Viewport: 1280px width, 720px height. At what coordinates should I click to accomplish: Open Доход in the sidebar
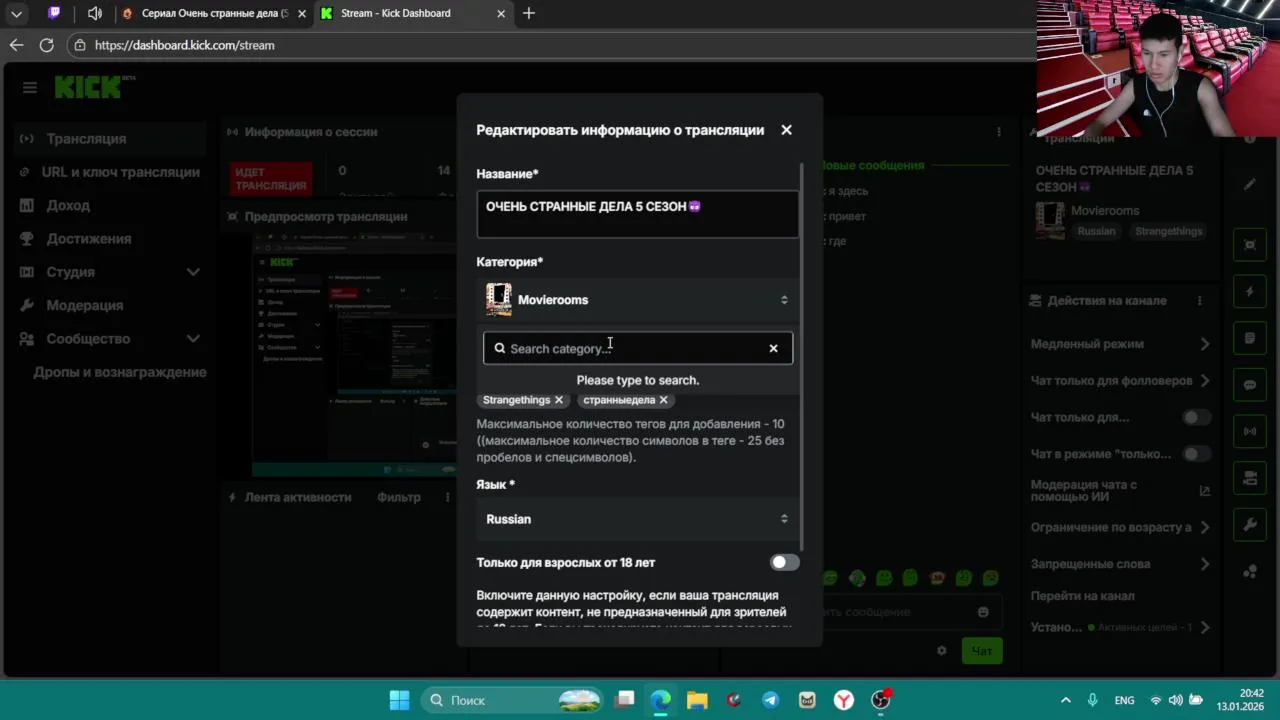110,205
